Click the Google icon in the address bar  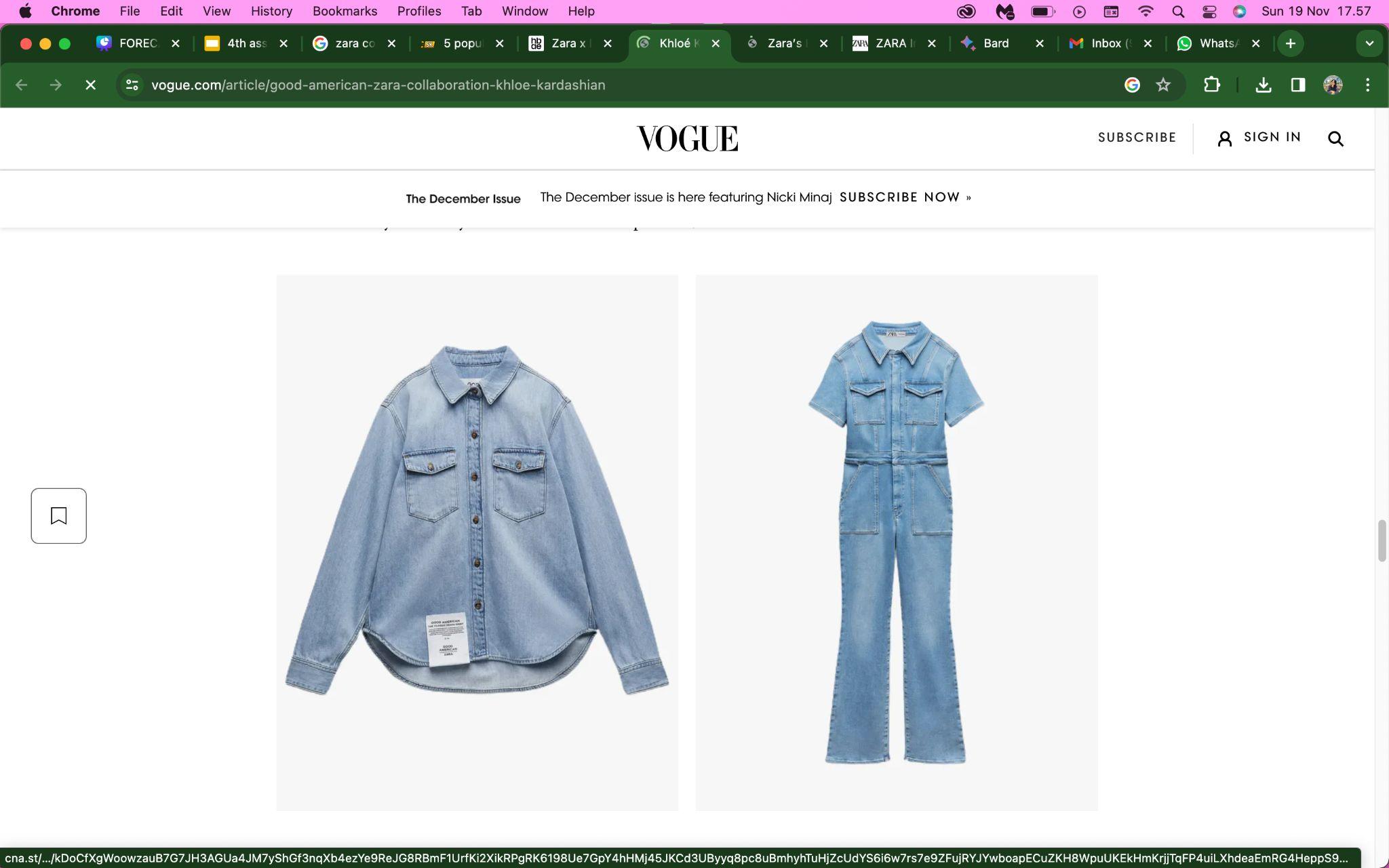pyautogui.click(x=1131, y=85)
